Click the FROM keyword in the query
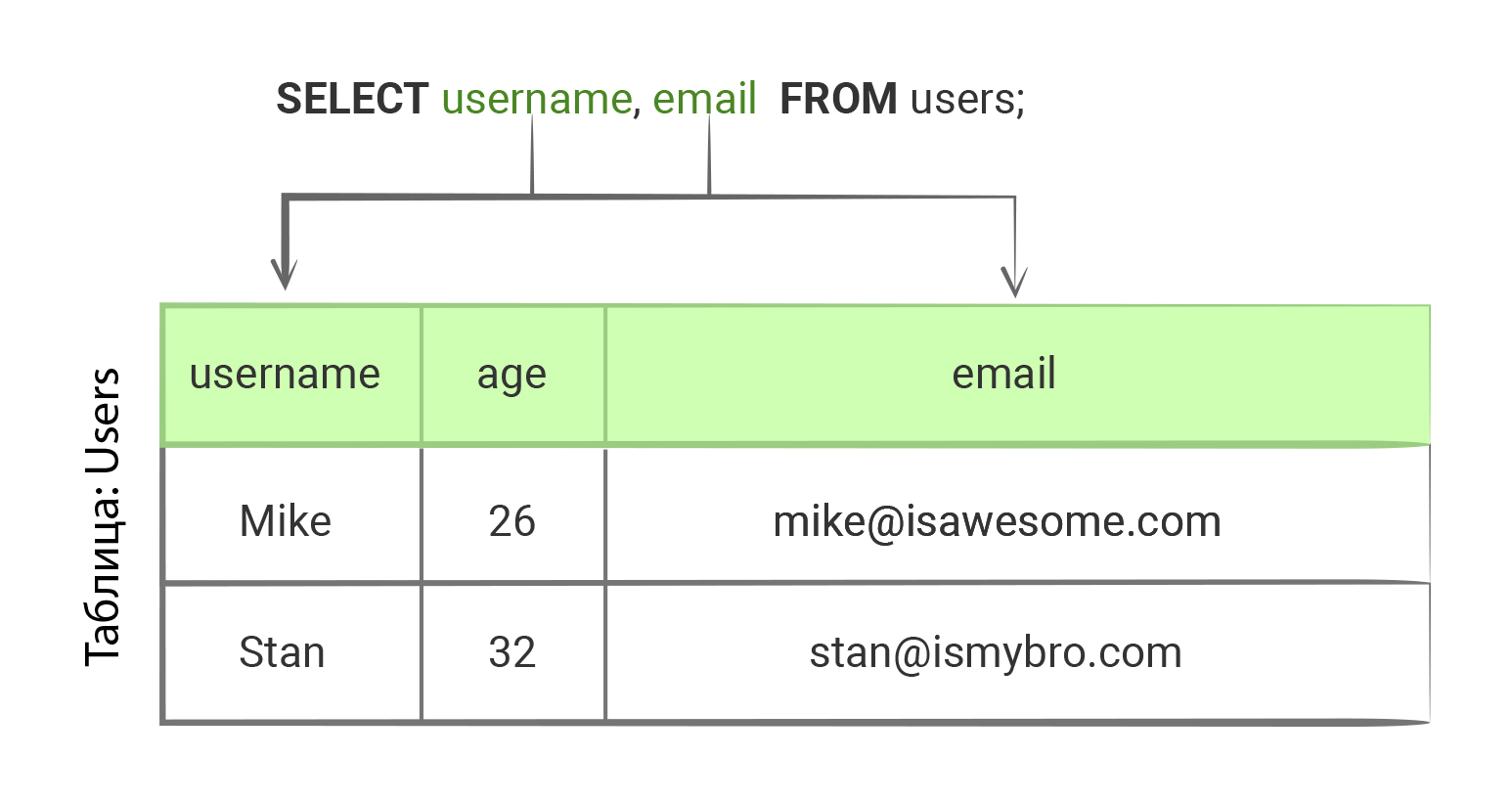The image size is (1512, 802). [x=838, y=99]
